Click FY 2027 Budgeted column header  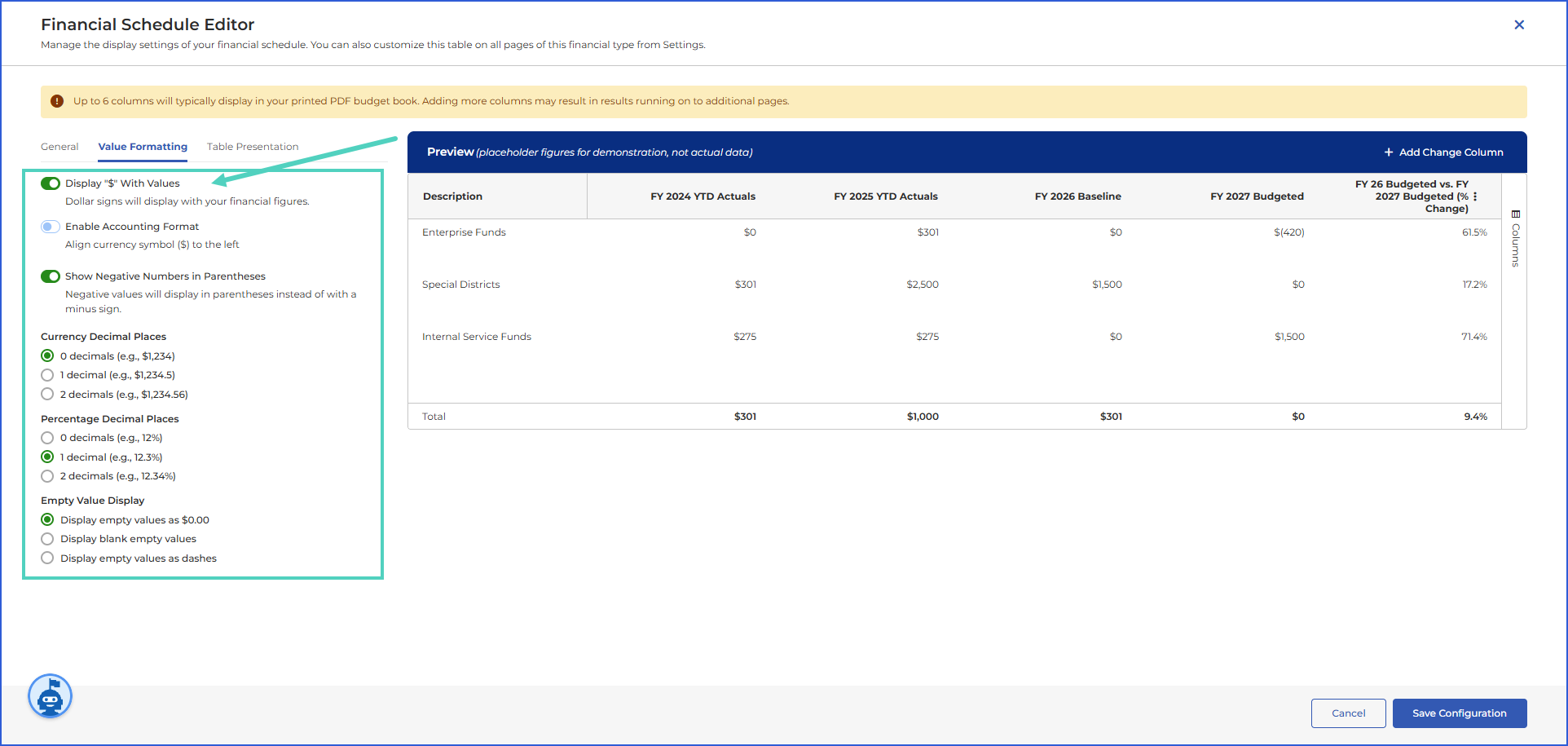pyautogui.click(x=1257, y=196)
